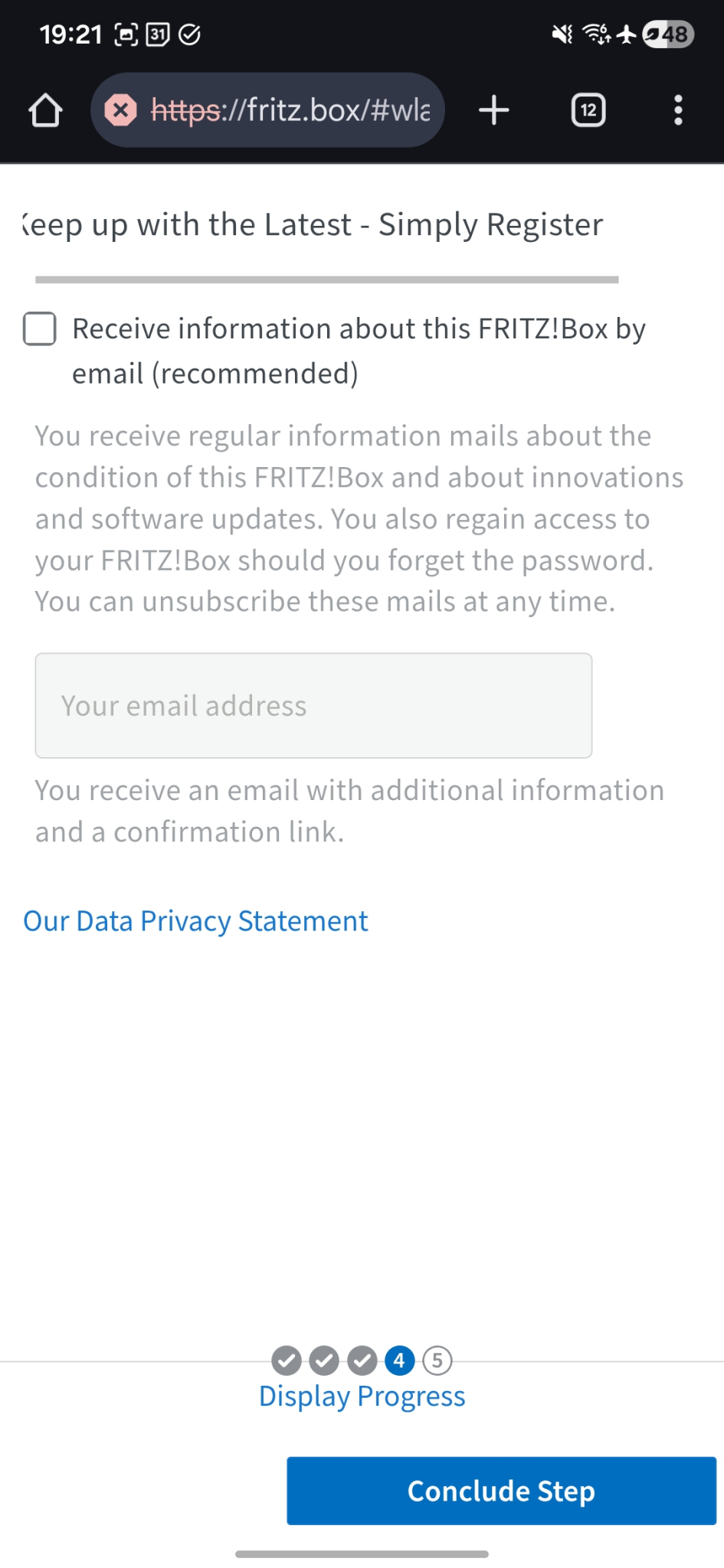Expand Display Progress section
This screenshot has height=1568, width=724.
(362, 1396)
